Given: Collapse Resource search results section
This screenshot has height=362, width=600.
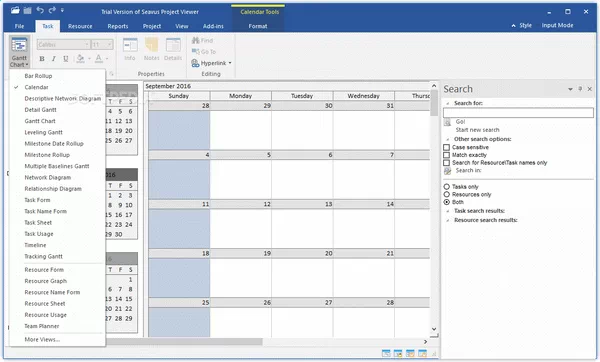Looking at the screenshot, I should 448,220.
